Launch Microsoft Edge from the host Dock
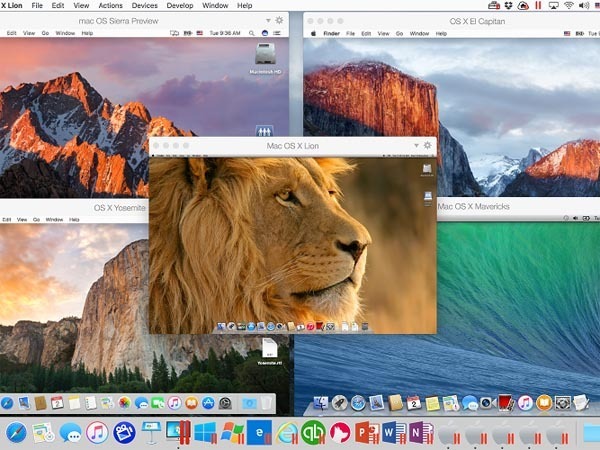Image resolution: width=600 pixels, height=450 pixels. 259,433
